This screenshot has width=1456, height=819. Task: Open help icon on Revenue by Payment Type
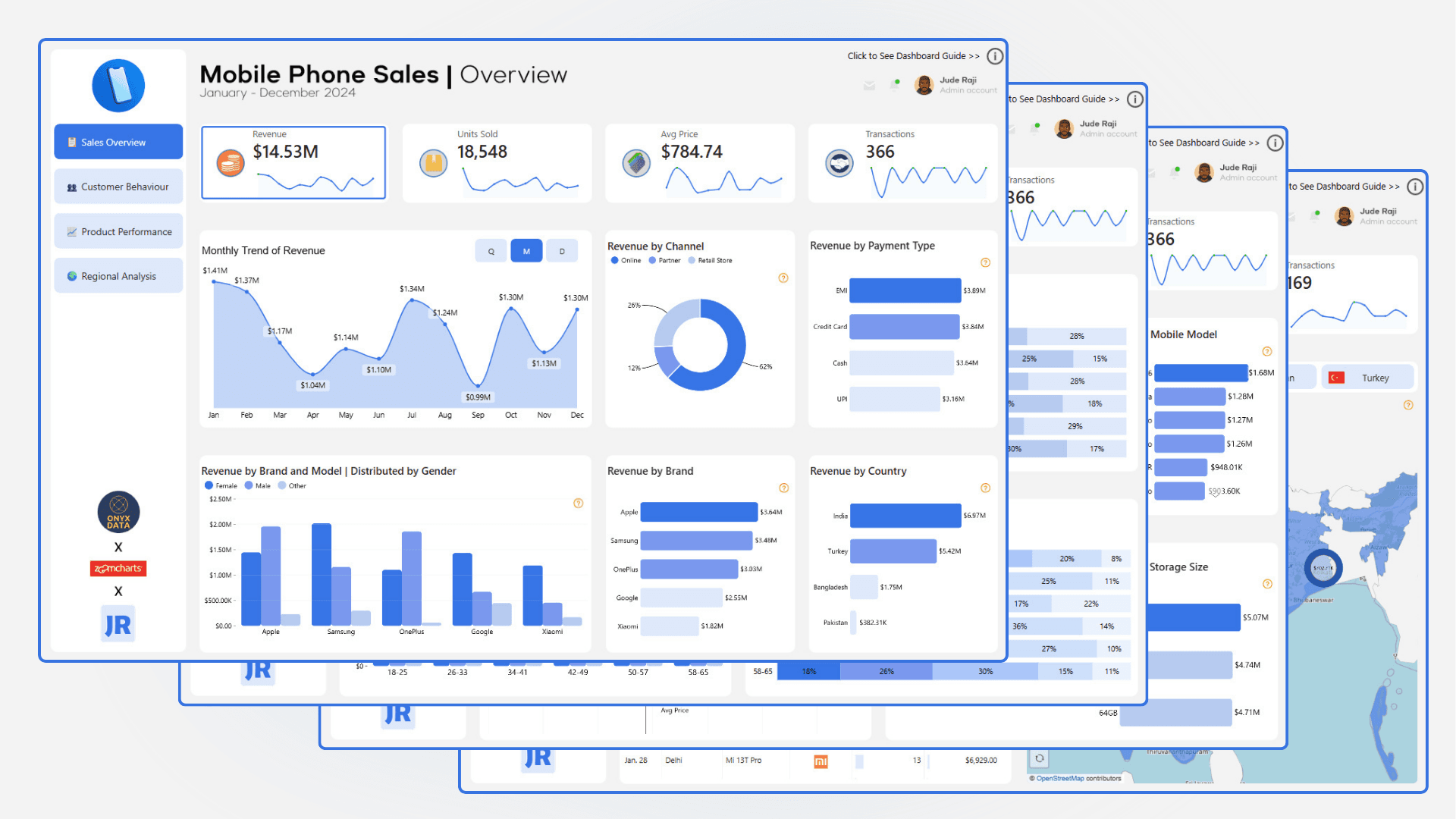pos(986,262)
